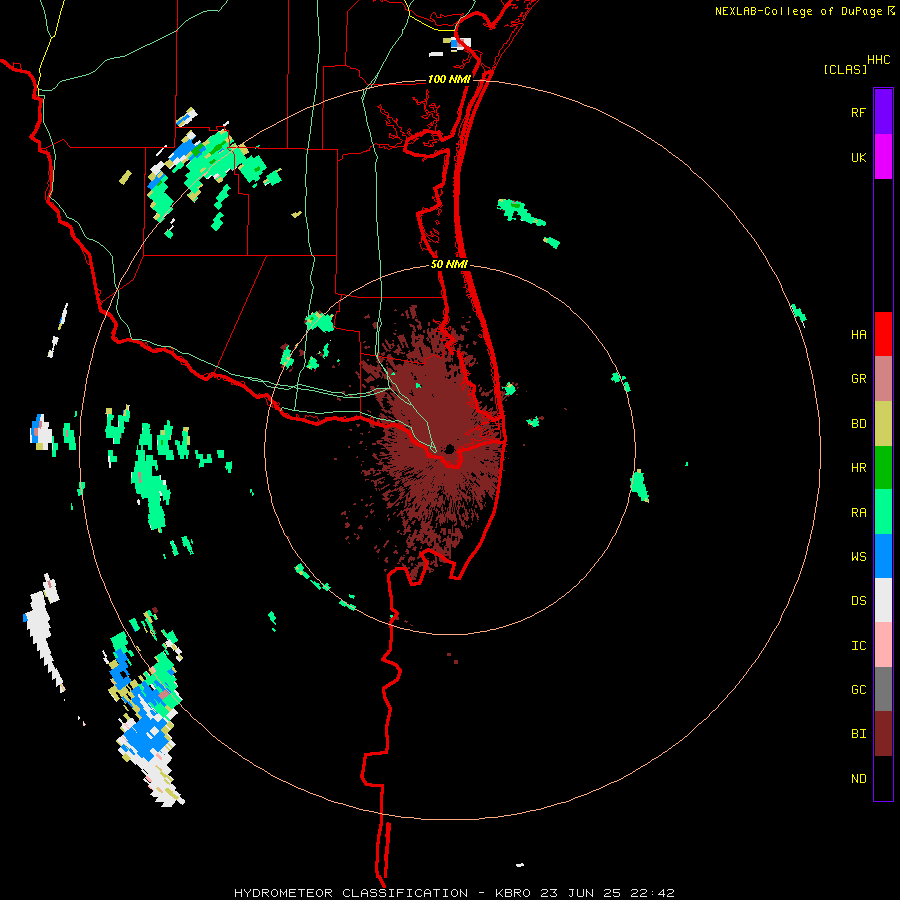The height and width of the screenshot is (900, 900).
Task: Select the BD khaki legend swatch
Action: [883, 424]
